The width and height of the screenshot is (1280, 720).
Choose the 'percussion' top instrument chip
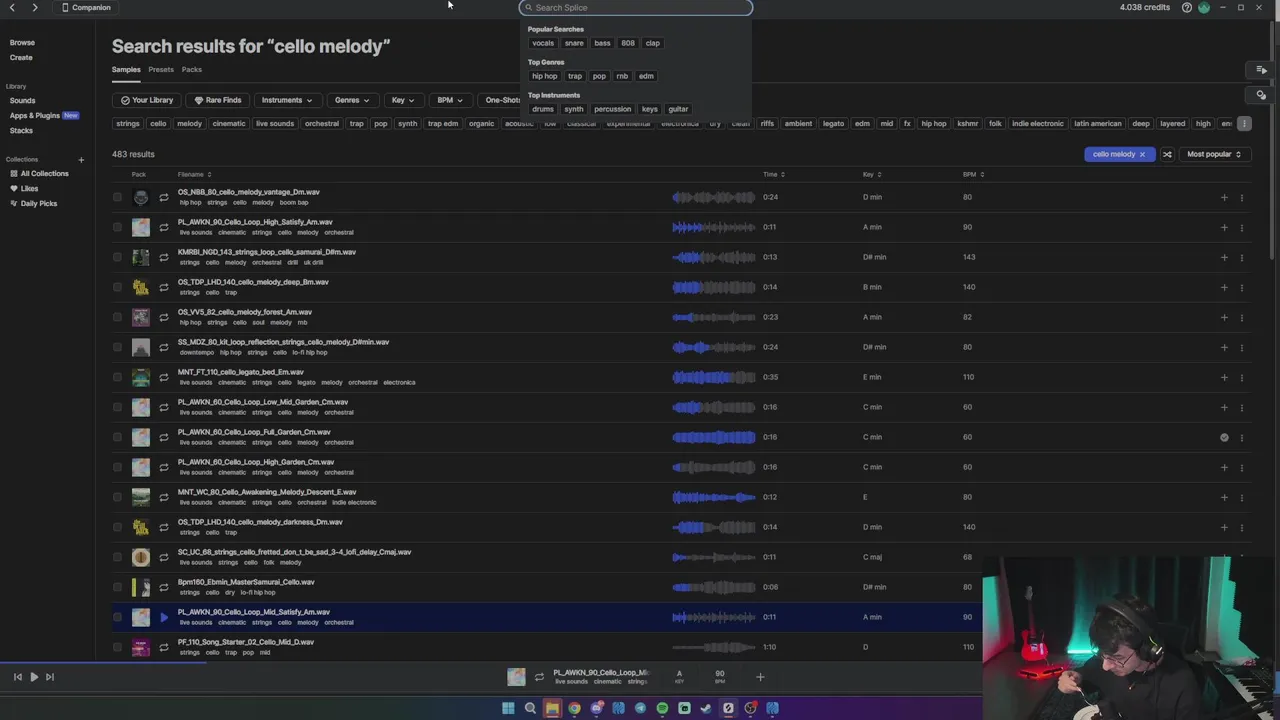point(612,109)
